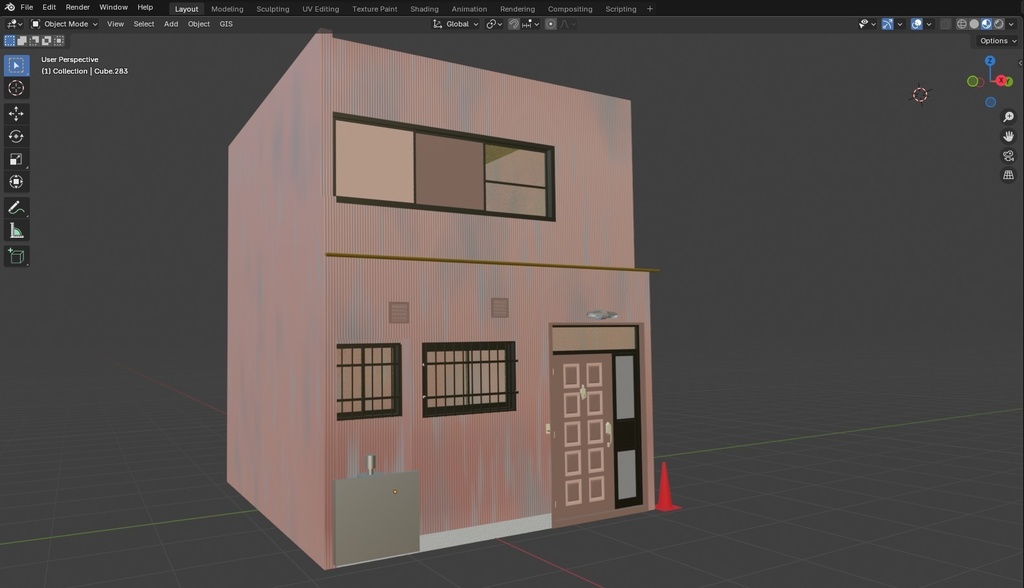Select the Add Cube tool
Viewport: 1024px width, 588px height.
pos(16,256)
